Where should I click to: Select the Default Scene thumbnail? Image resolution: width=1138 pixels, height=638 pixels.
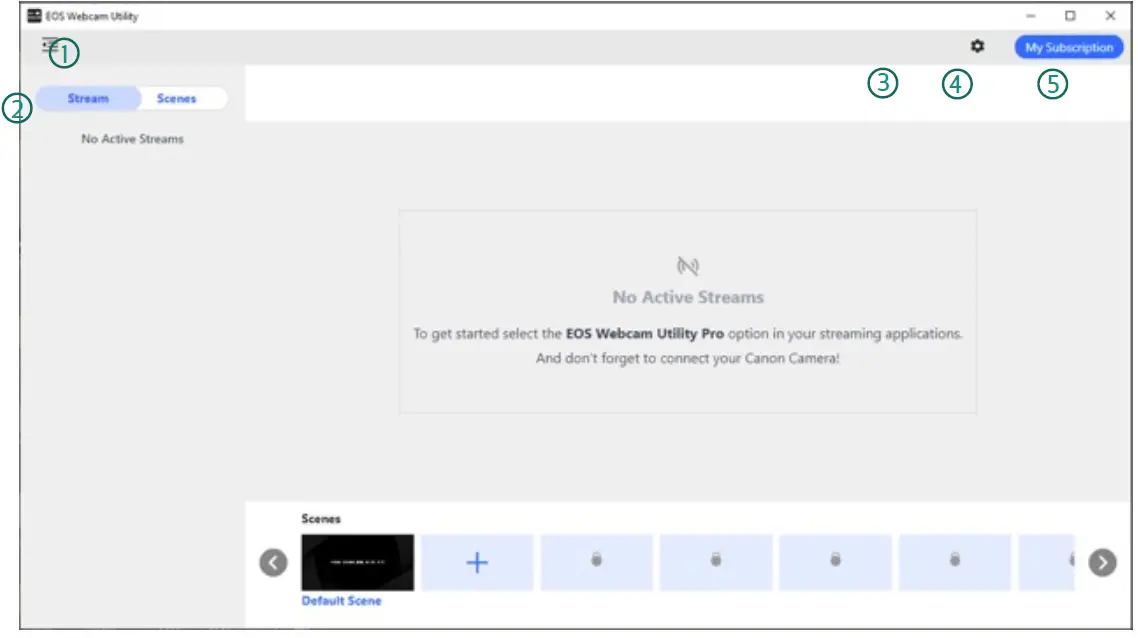[356, 562]
